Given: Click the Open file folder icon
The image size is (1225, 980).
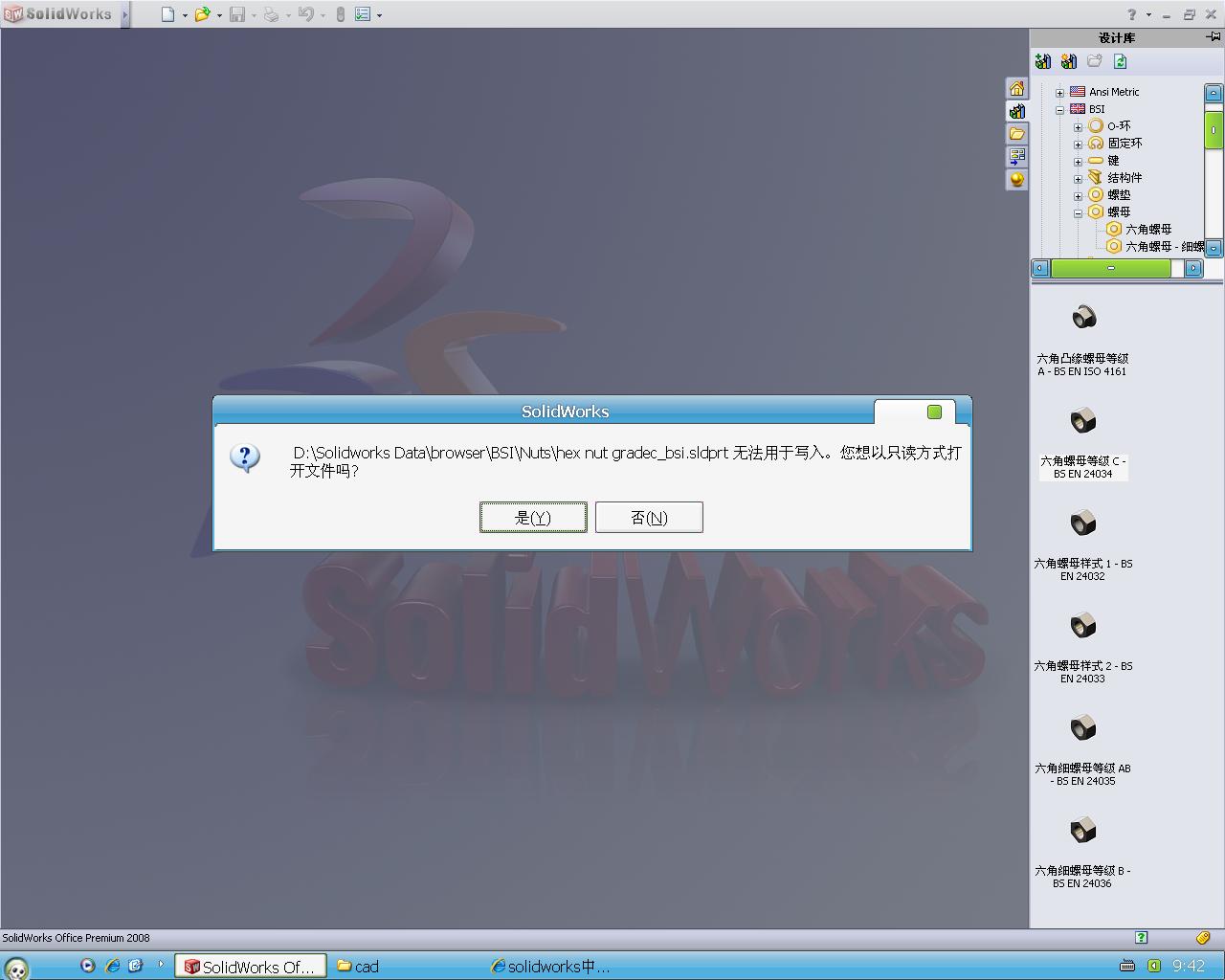Looking at the screenshot, I should point(202,14).
